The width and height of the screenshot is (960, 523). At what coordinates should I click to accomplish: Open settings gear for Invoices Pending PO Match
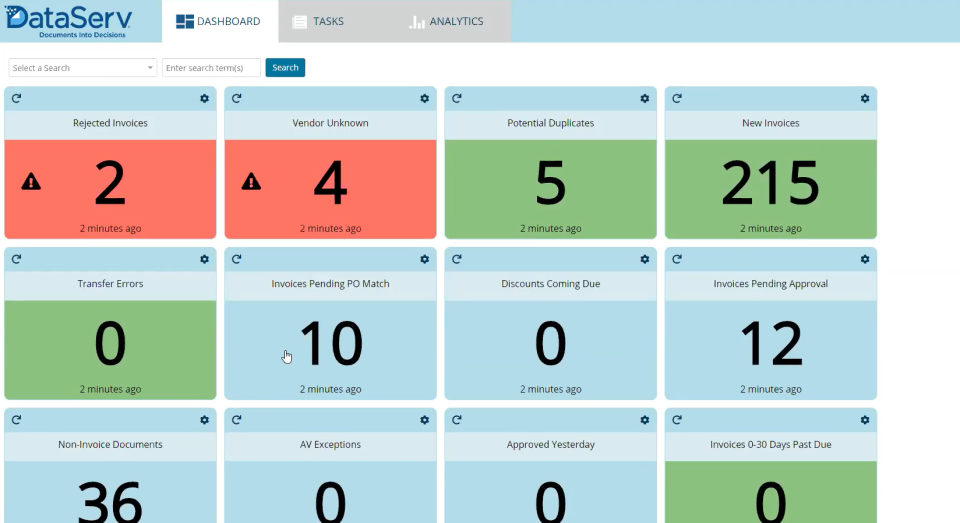point(424,259)
